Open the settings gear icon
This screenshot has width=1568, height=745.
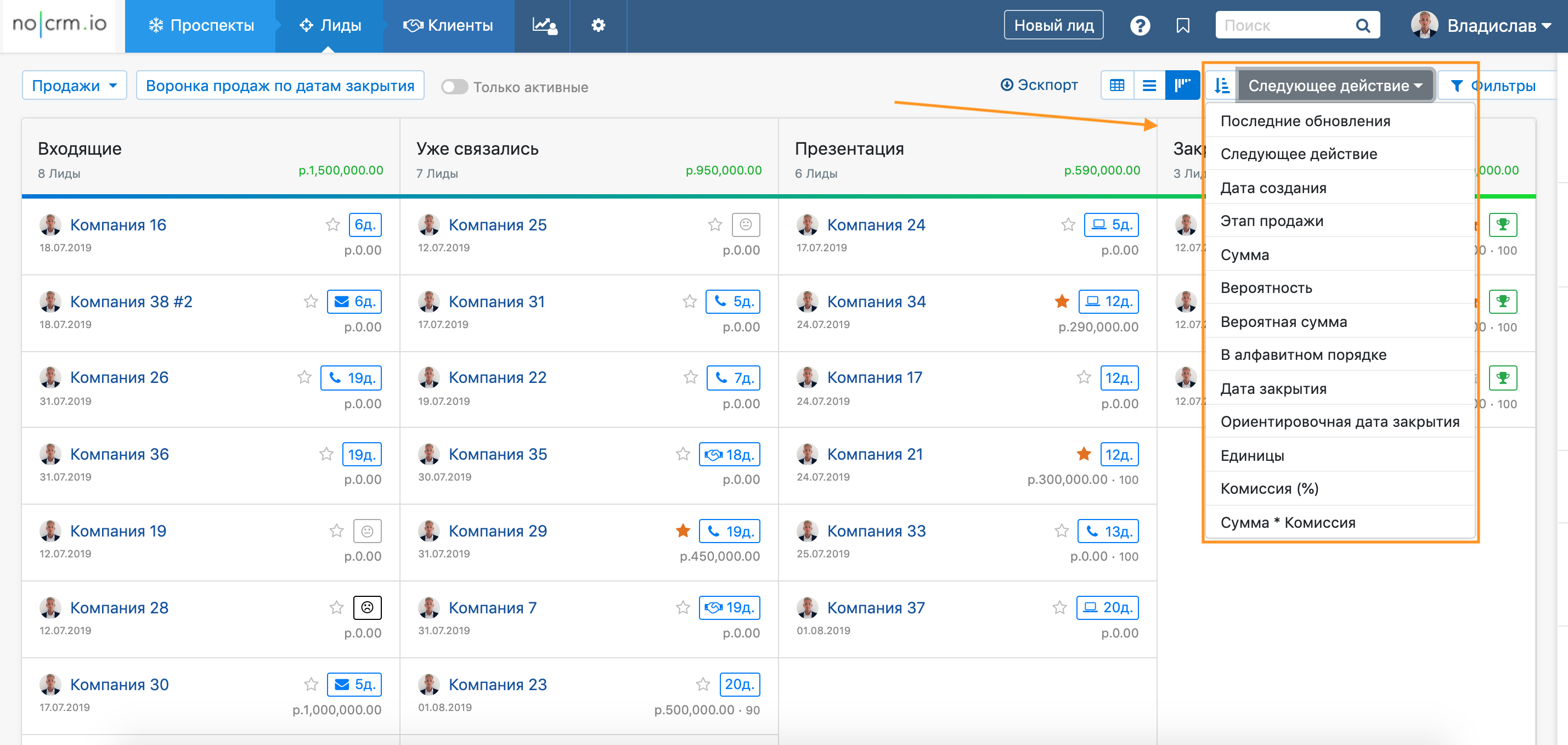point(598,26)
